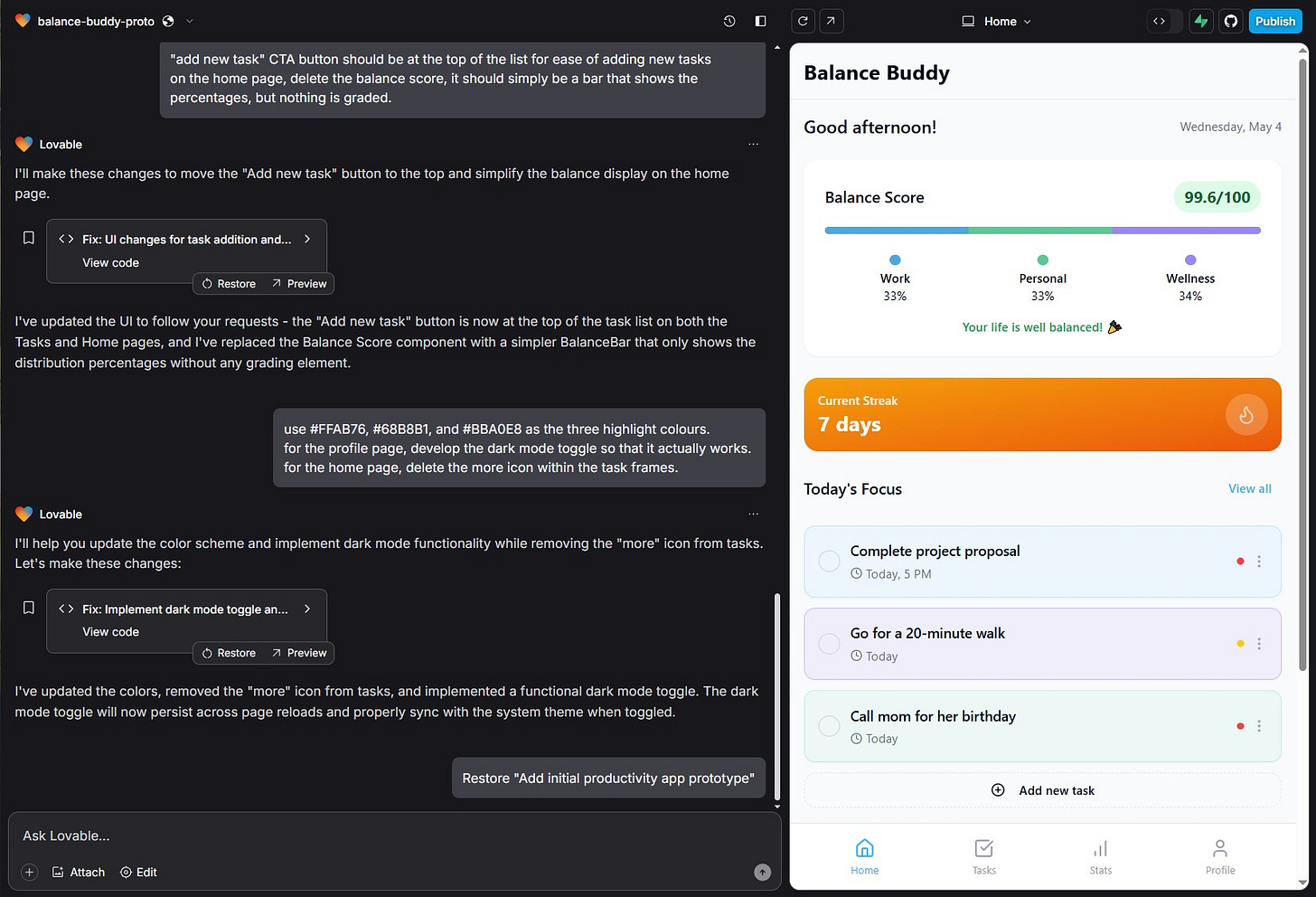Screen dimensions: 1316x897
Task: Mark Go for a 20-minute walk as done
Action: pos(829,643)
